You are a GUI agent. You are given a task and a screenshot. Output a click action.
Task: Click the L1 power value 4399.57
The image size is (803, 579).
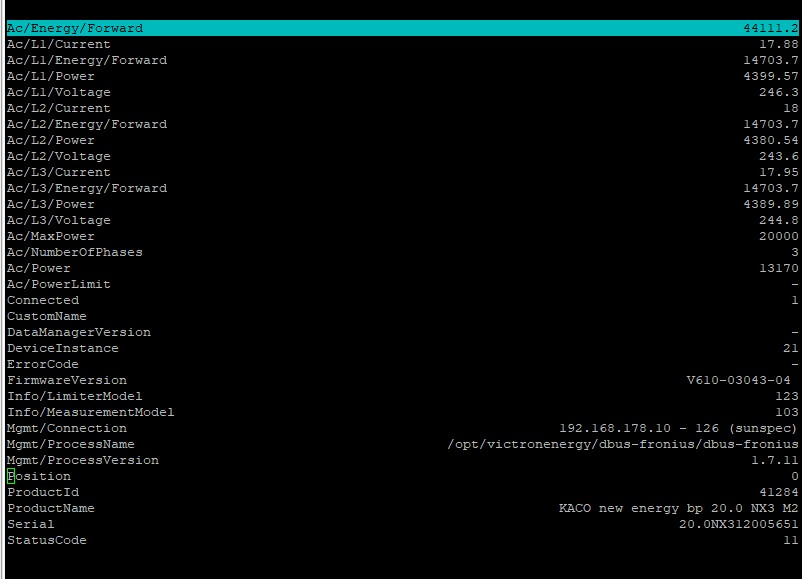pos(771,76)
